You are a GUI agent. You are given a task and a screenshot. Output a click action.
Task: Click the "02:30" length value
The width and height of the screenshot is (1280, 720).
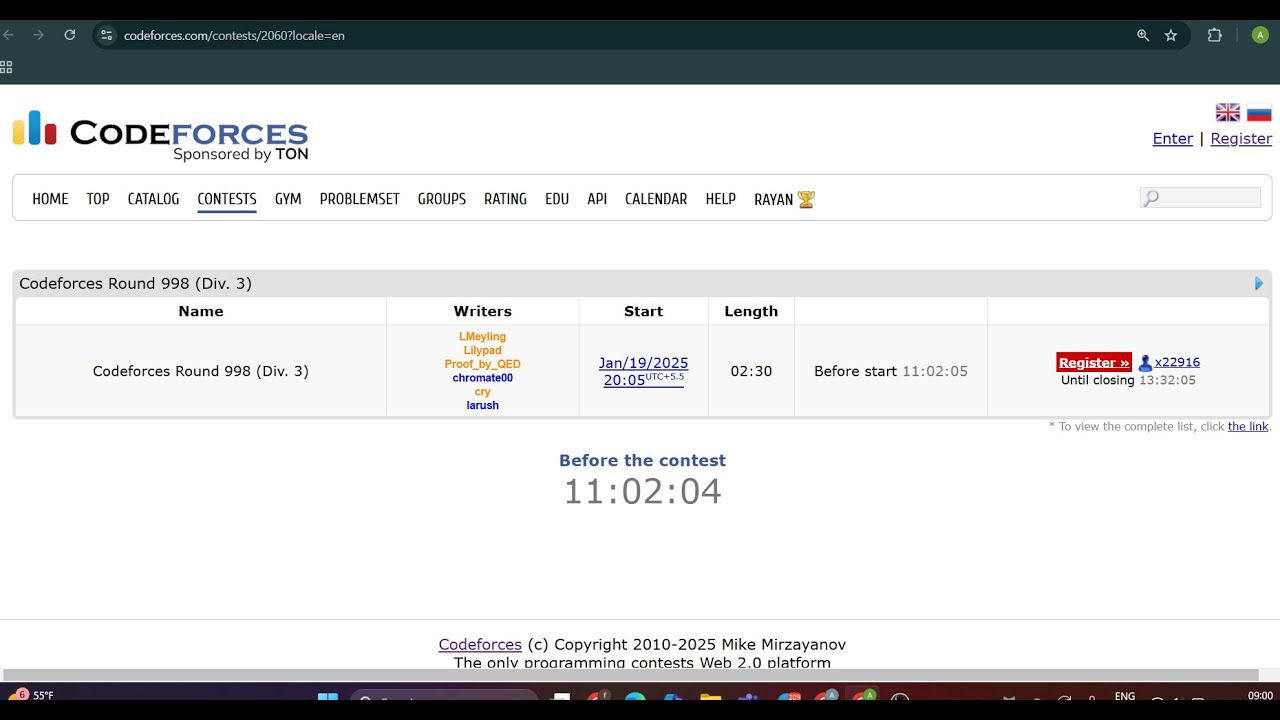tap(751, 371)
